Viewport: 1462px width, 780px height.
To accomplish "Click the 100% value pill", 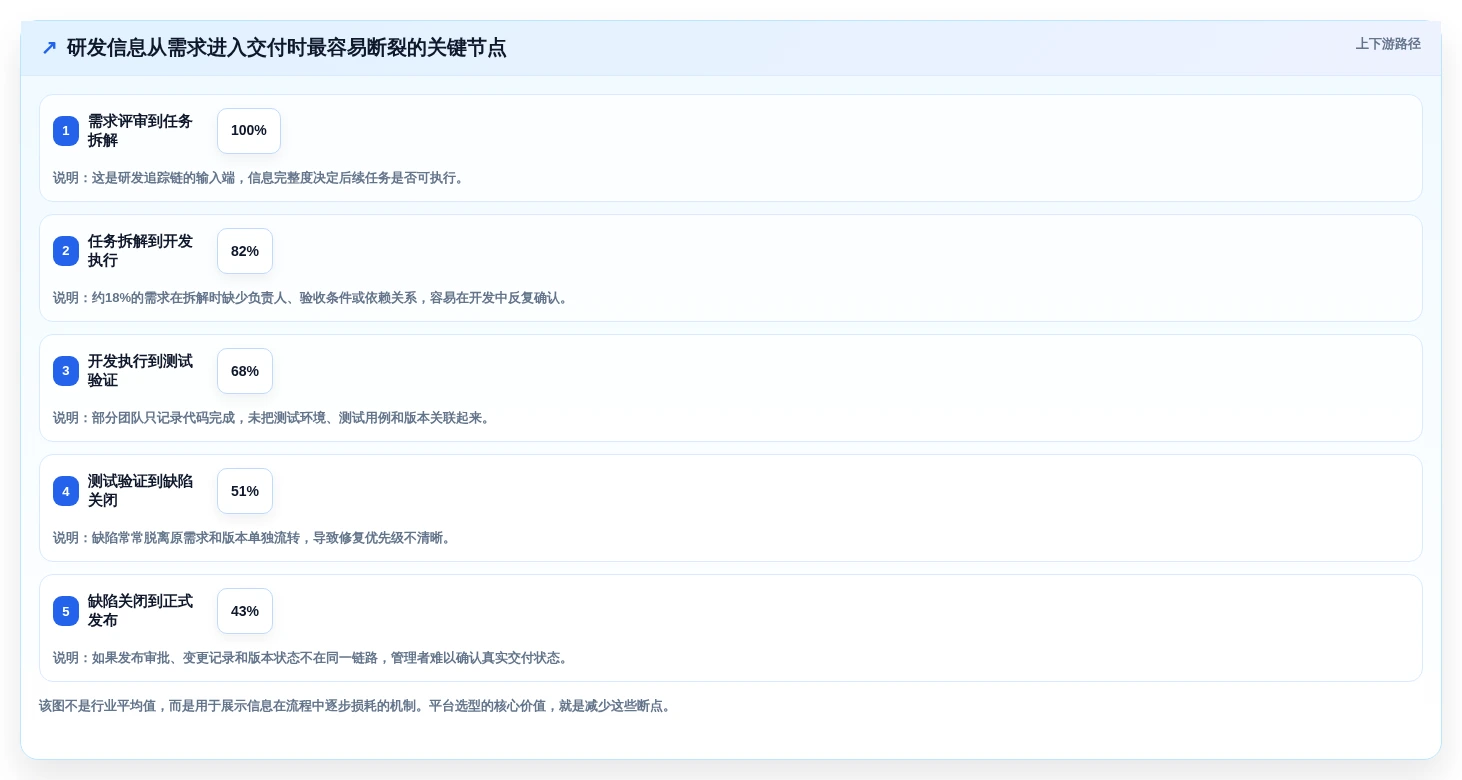I will coord(249,131).
